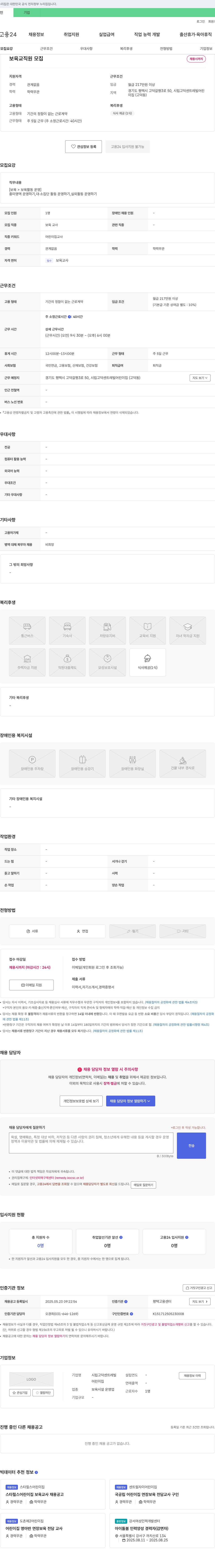This screenshot has height=1568, width=215.
Task: Click the heart icon on 관심정보 등록
Action: pyautogui.click(x=73, y=147)
